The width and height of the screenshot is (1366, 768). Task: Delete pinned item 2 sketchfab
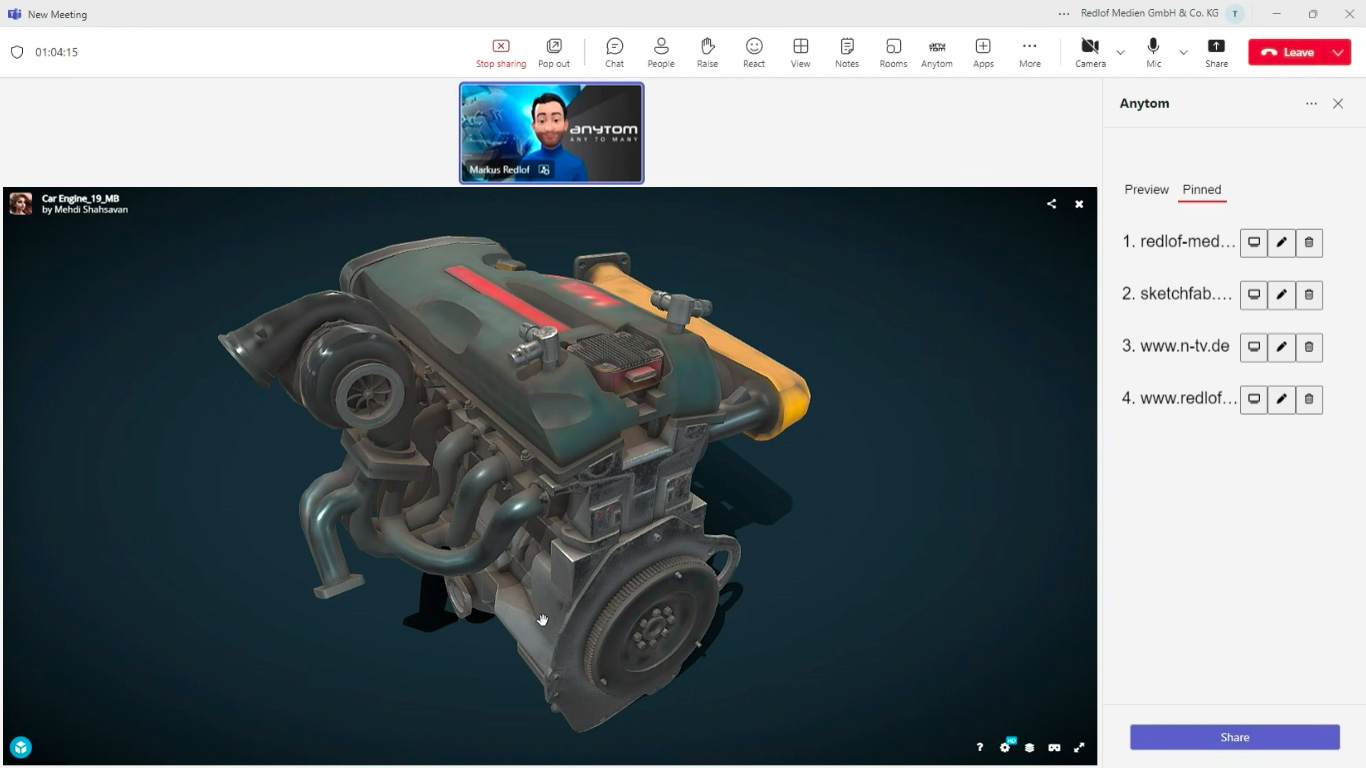(1309, 295)
